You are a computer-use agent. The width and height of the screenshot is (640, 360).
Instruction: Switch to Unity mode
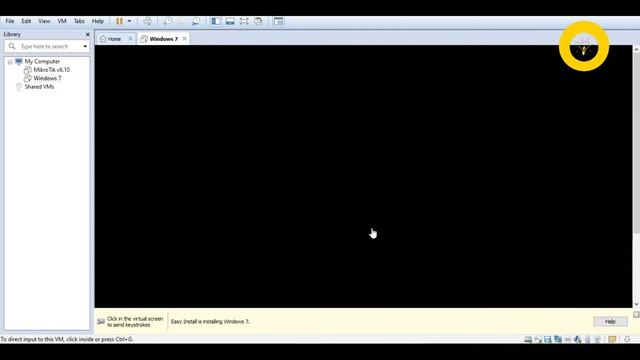[x=258, y=21]
